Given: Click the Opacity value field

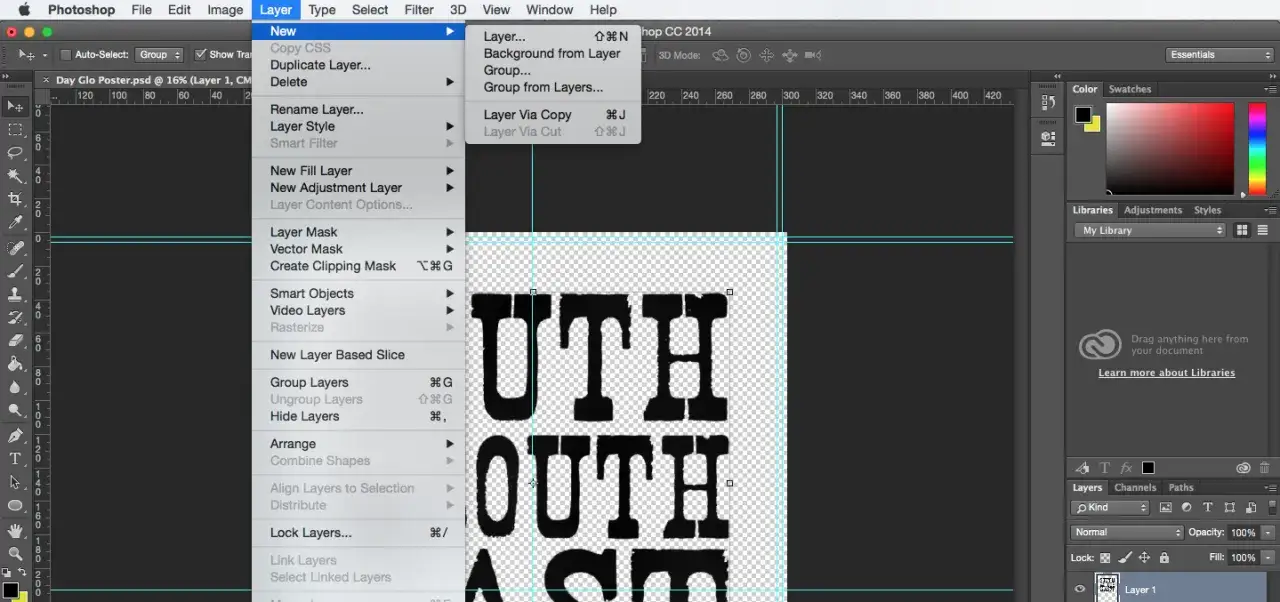Looking at the screenshot, I should coord(1243,533).
